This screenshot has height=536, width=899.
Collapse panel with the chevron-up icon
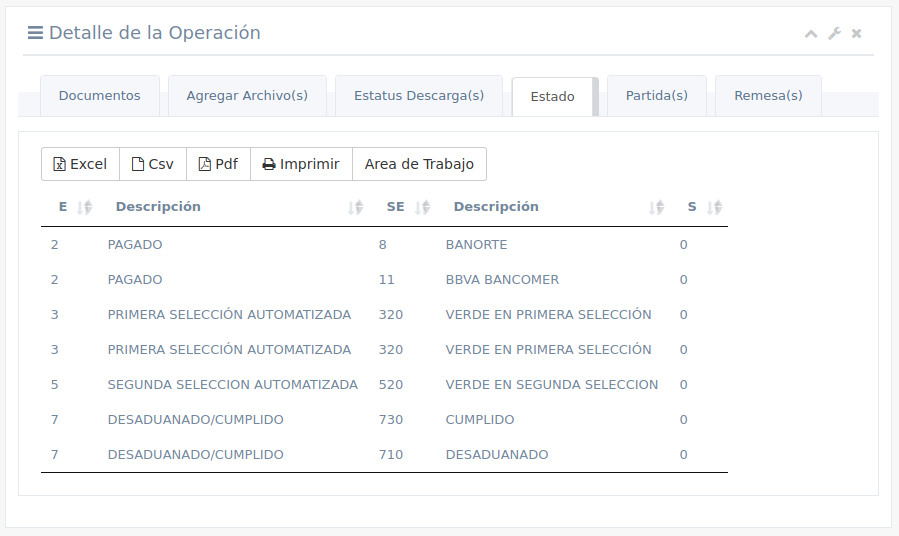pos(811,34)
